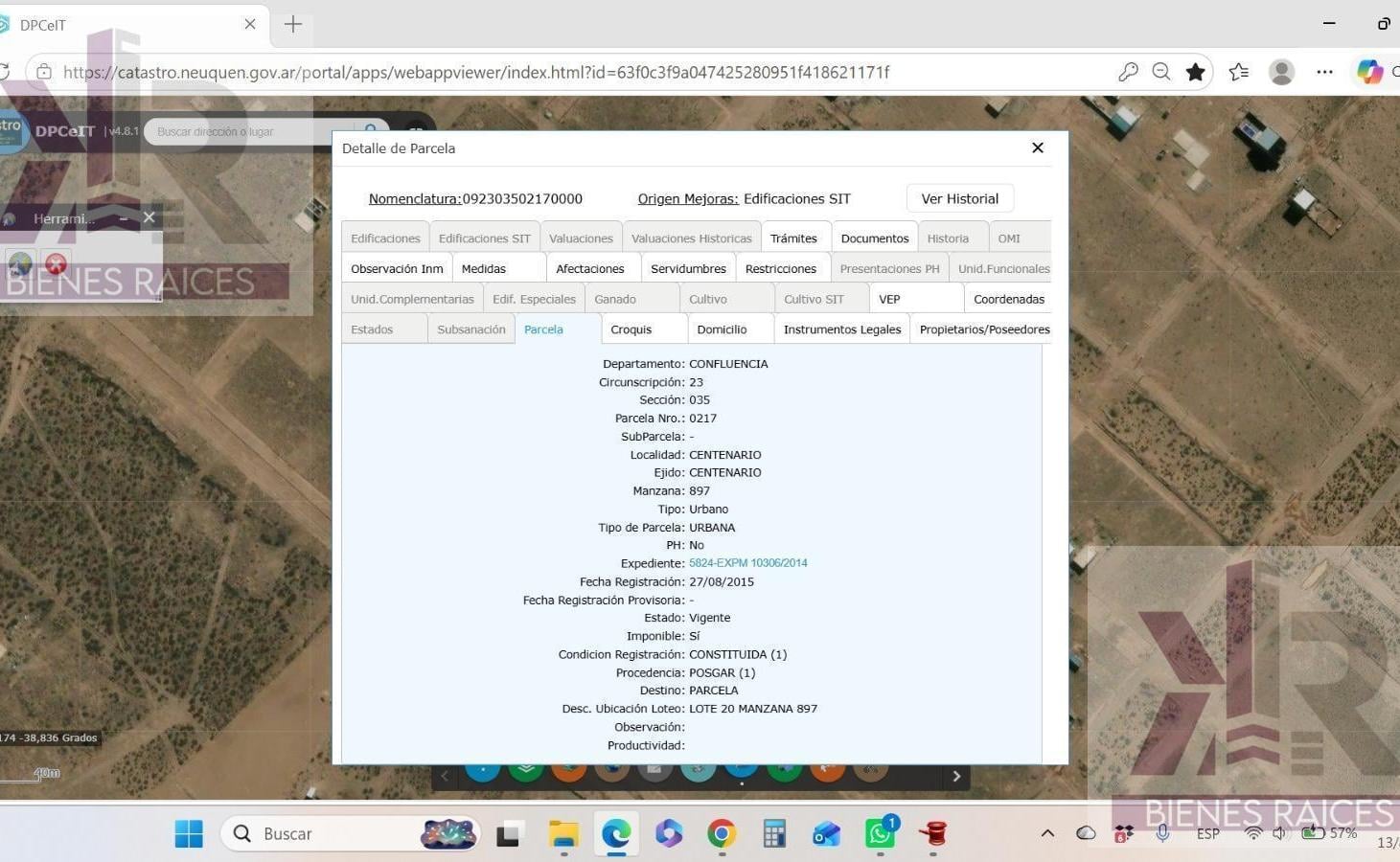Open Edge settings and more menu

tap(1324, 72)
